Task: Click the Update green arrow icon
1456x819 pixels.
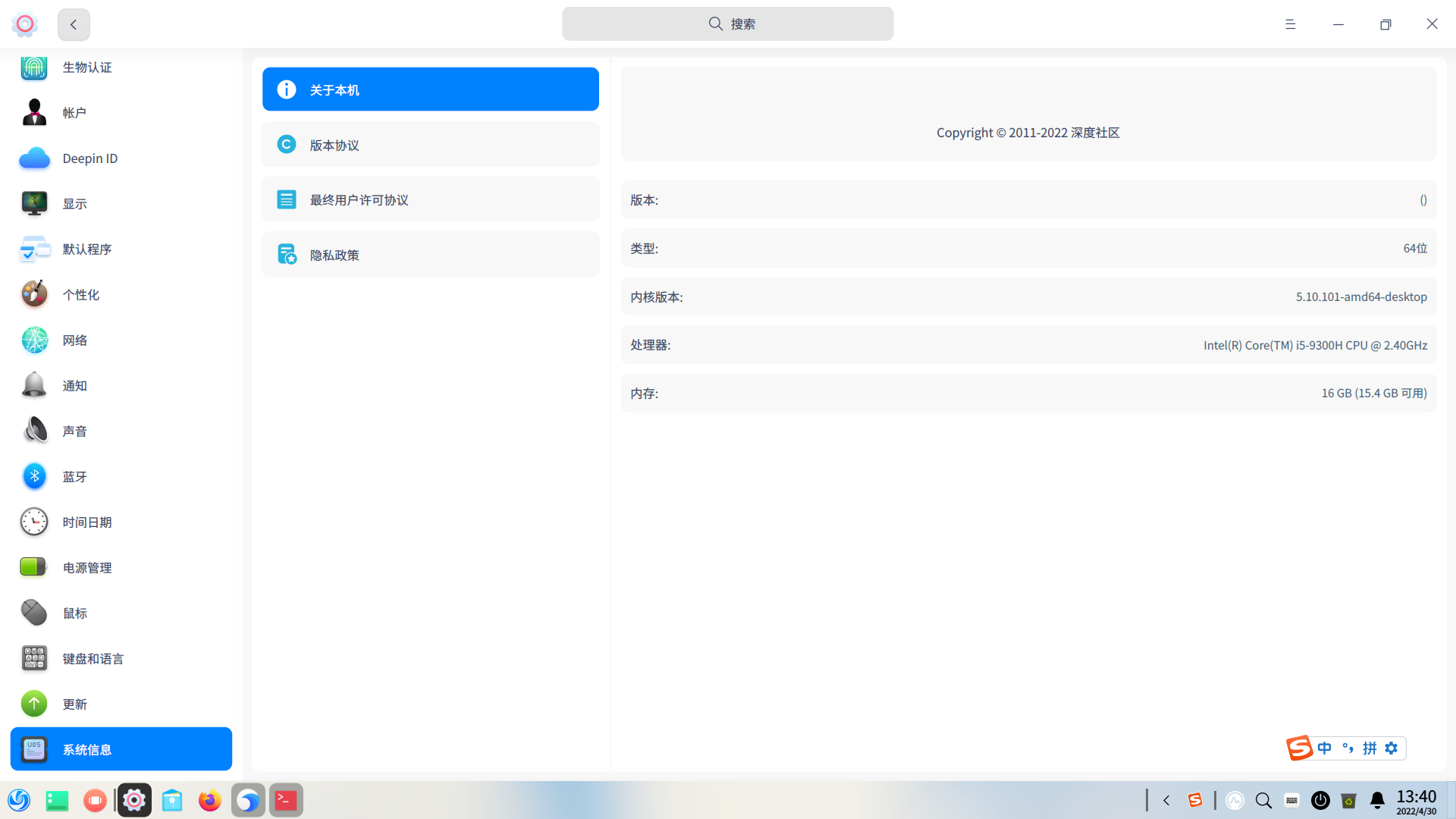Action: click(34, 704)
